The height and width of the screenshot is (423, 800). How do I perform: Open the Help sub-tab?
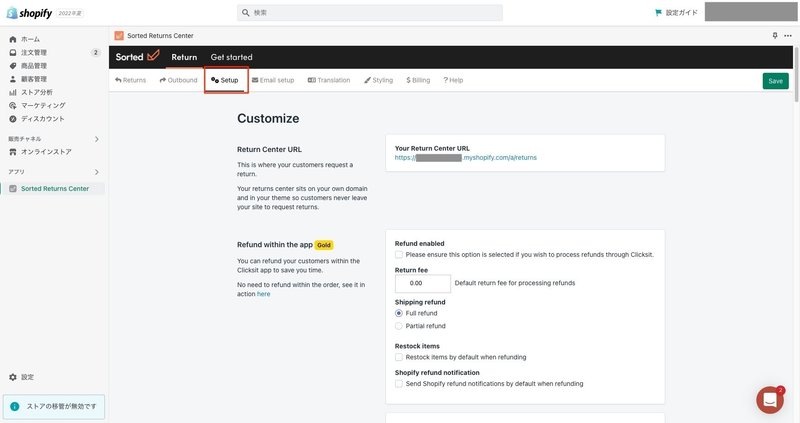coord(453,80)
